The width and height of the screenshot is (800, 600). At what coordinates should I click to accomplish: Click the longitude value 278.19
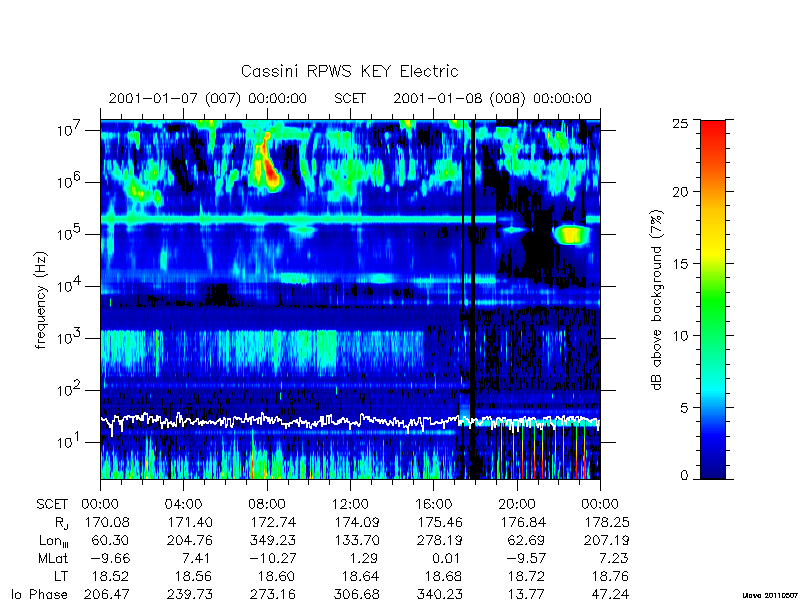(x=440, y=540)
